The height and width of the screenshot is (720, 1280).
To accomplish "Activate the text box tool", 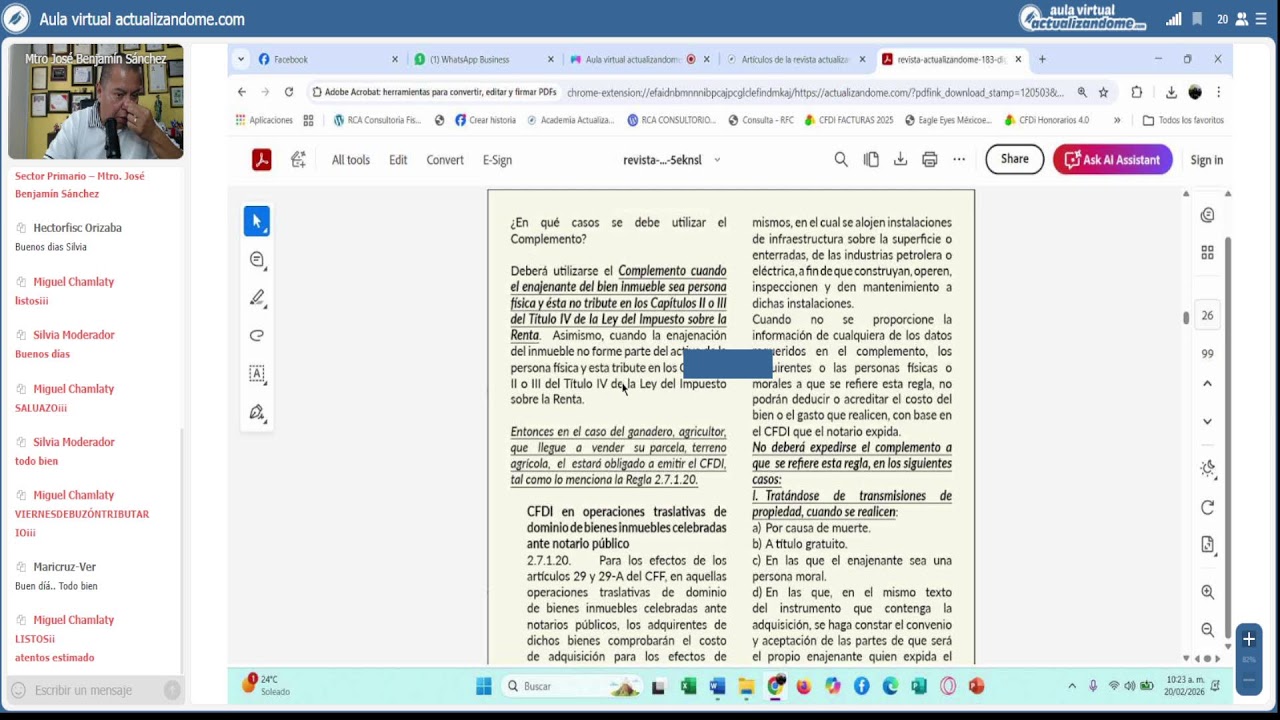I will point(257,374).
